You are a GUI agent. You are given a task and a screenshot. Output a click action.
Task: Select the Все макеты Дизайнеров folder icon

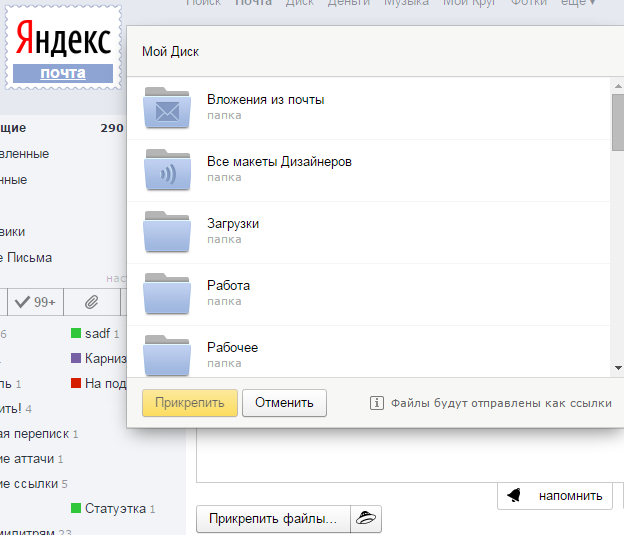pyautogui.click(x=167, y=170)
